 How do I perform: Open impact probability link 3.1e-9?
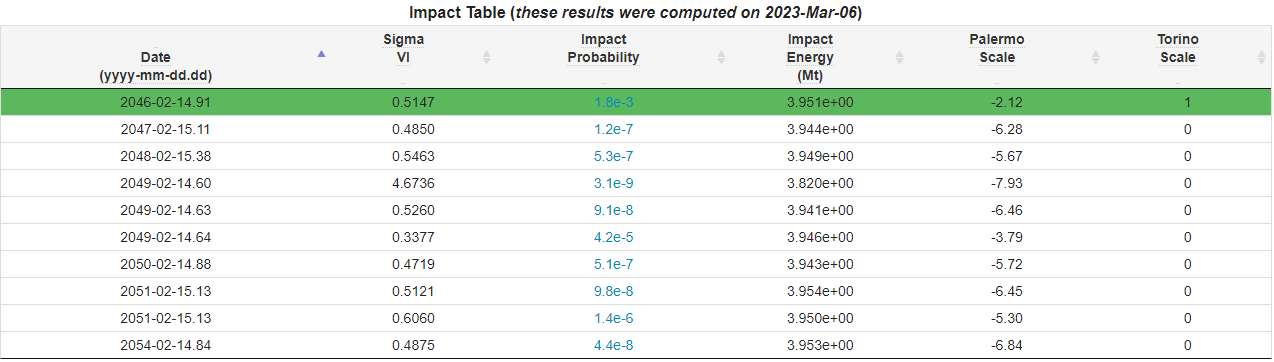pyautogui.click(x=613, y=183)
